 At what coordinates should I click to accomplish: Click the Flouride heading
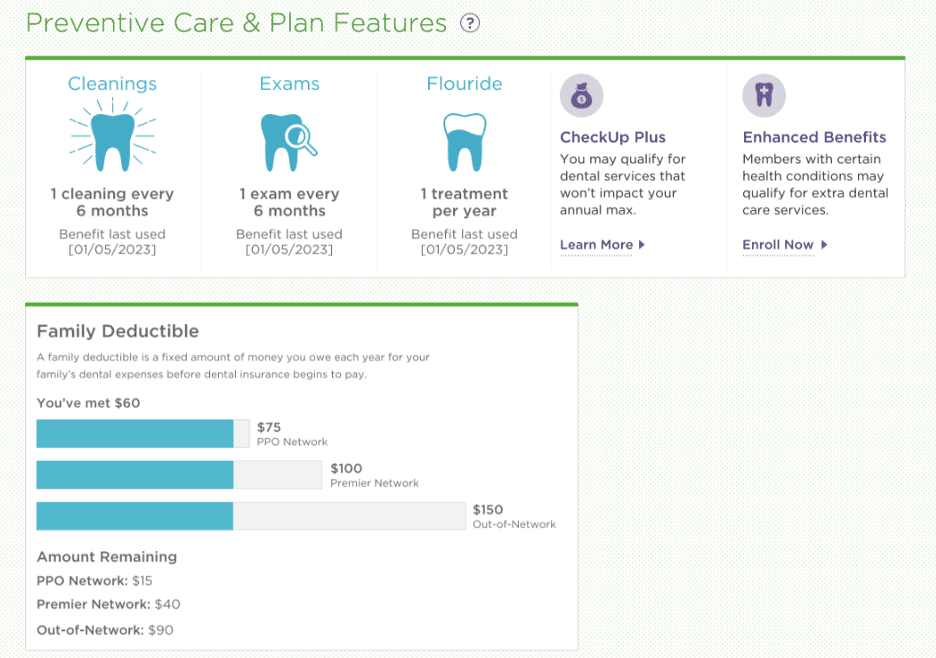point(464,84)
